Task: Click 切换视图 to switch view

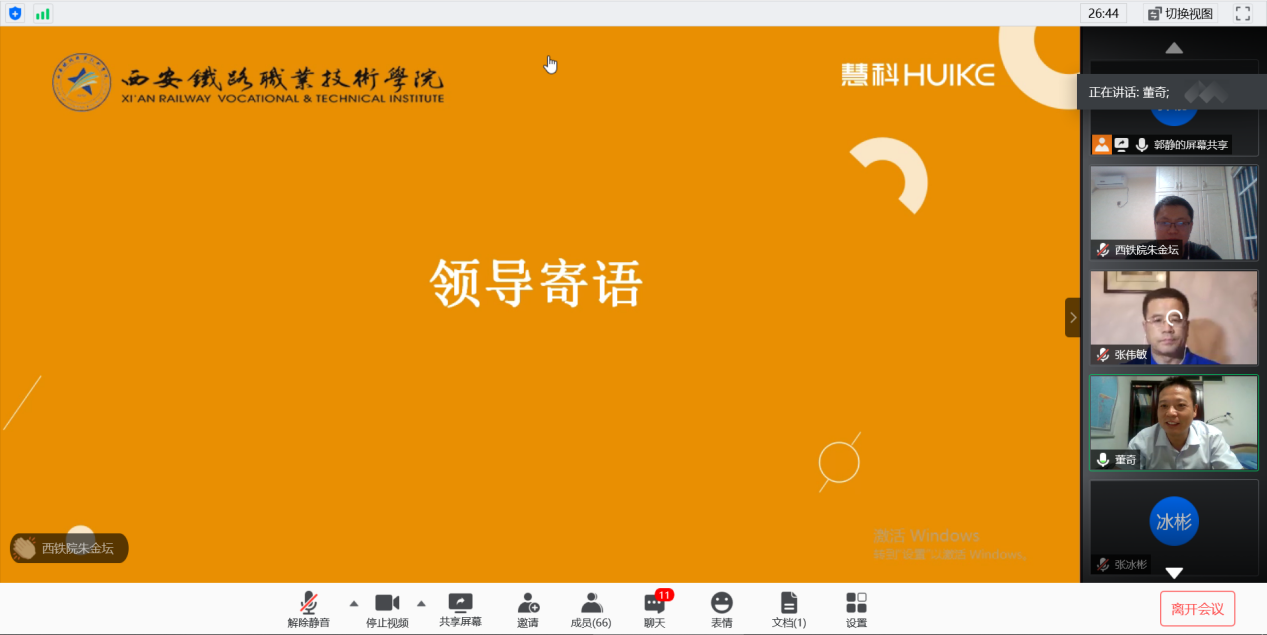Action: click(1180, 13)
